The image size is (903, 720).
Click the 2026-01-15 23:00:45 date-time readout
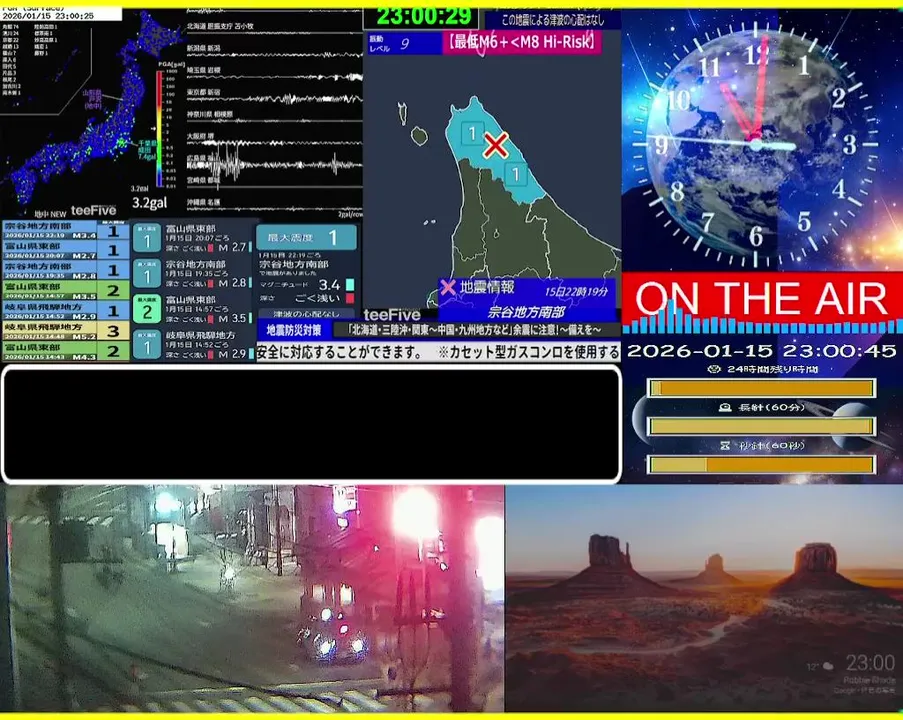pos(761,351)
